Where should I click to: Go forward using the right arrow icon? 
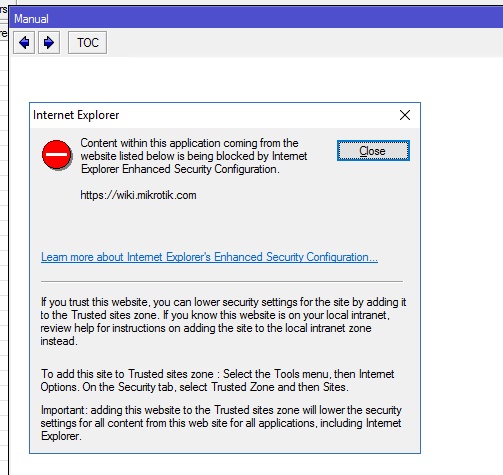click(x=49, y=43)
